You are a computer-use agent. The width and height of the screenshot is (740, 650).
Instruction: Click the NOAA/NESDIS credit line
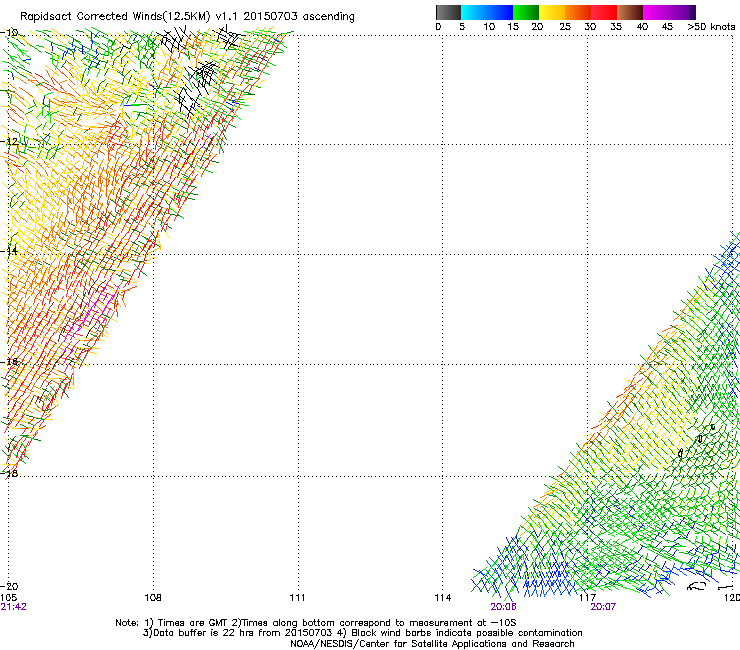pos(432,644)
